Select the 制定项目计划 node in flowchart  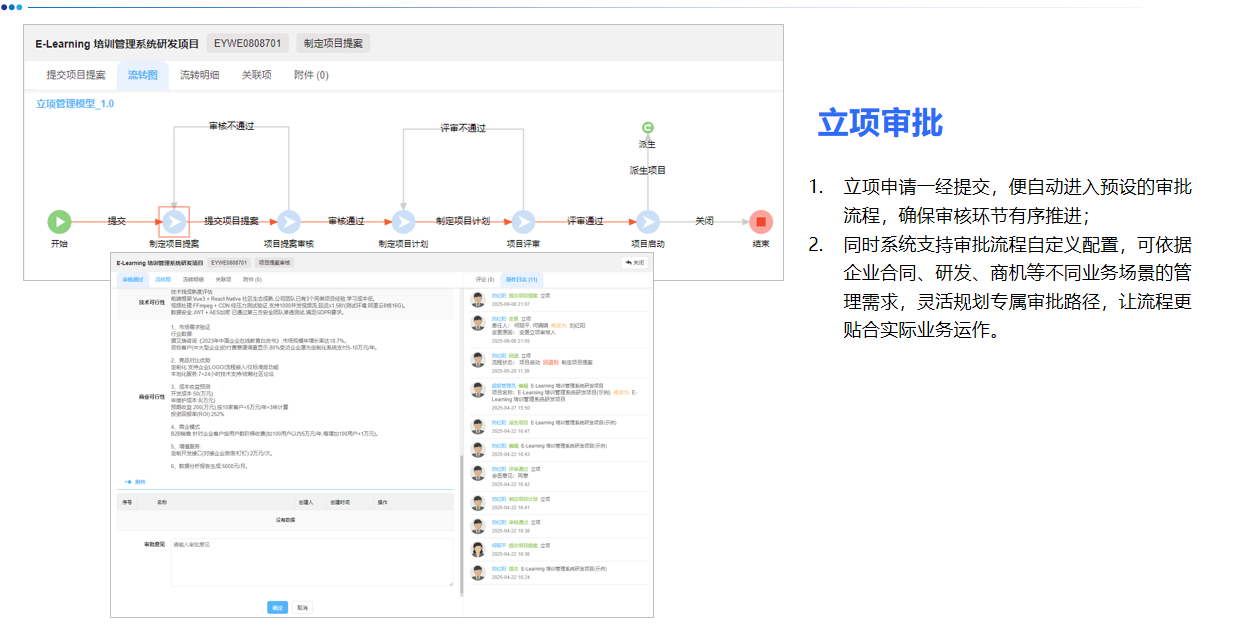[404, 221]
